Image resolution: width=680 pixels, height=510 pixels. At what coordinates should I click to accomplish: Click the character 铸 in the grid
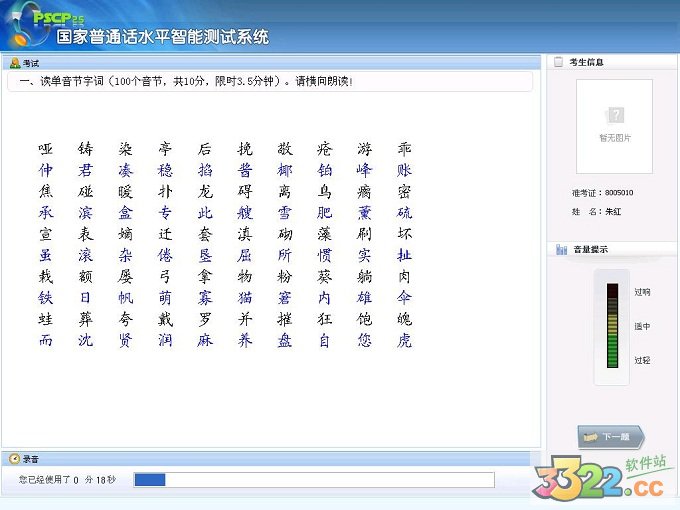85,149
